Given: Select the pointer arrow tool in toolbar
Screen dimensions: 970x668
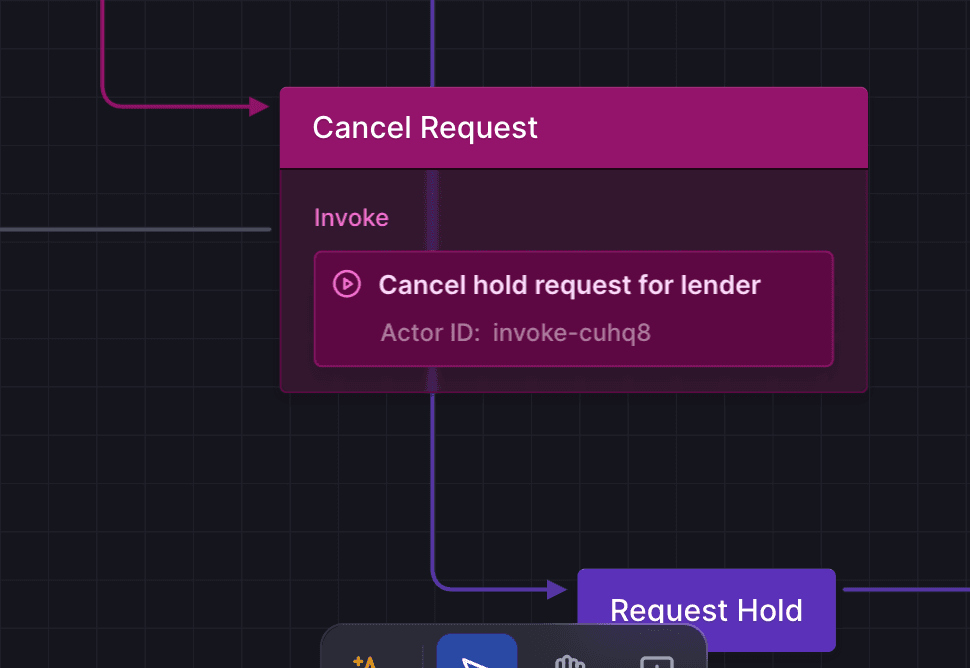Looking at the screenshot, I should point(476,654).
